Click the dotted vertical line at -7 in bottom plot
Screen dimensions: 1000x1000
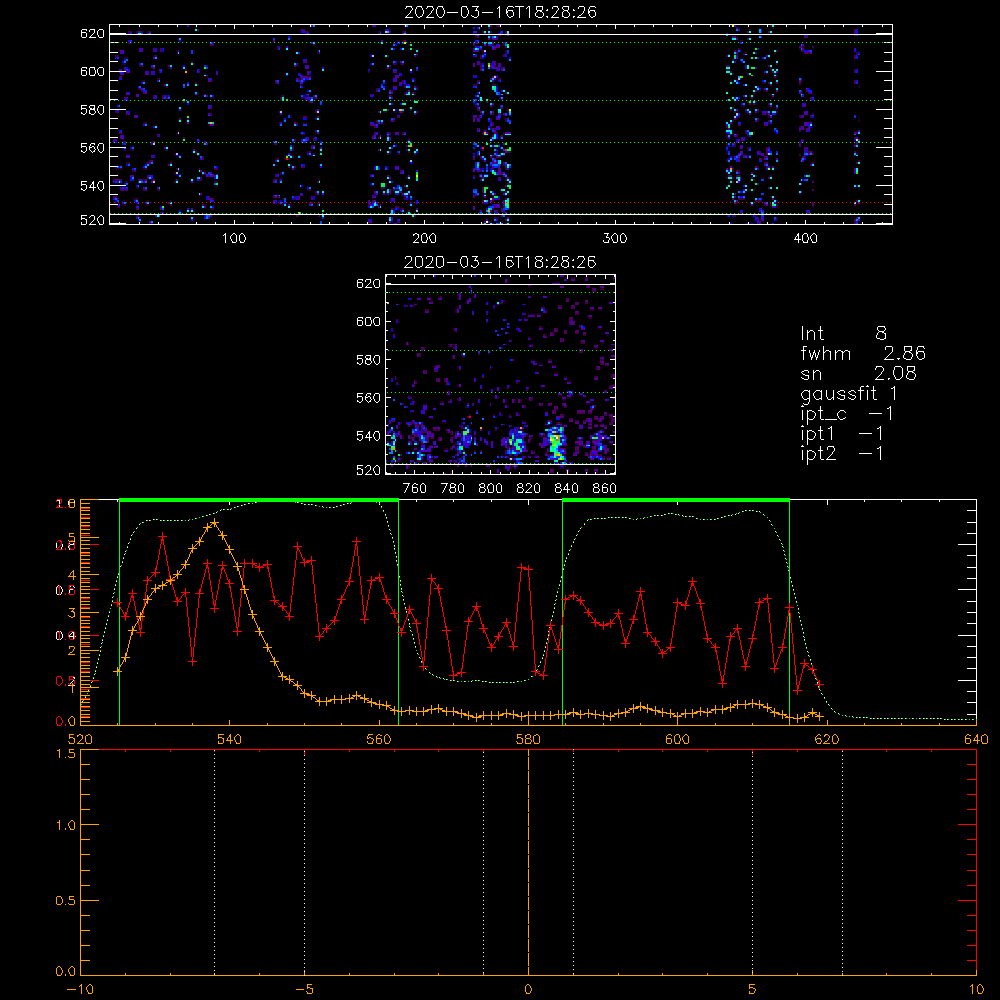(214, 862)
